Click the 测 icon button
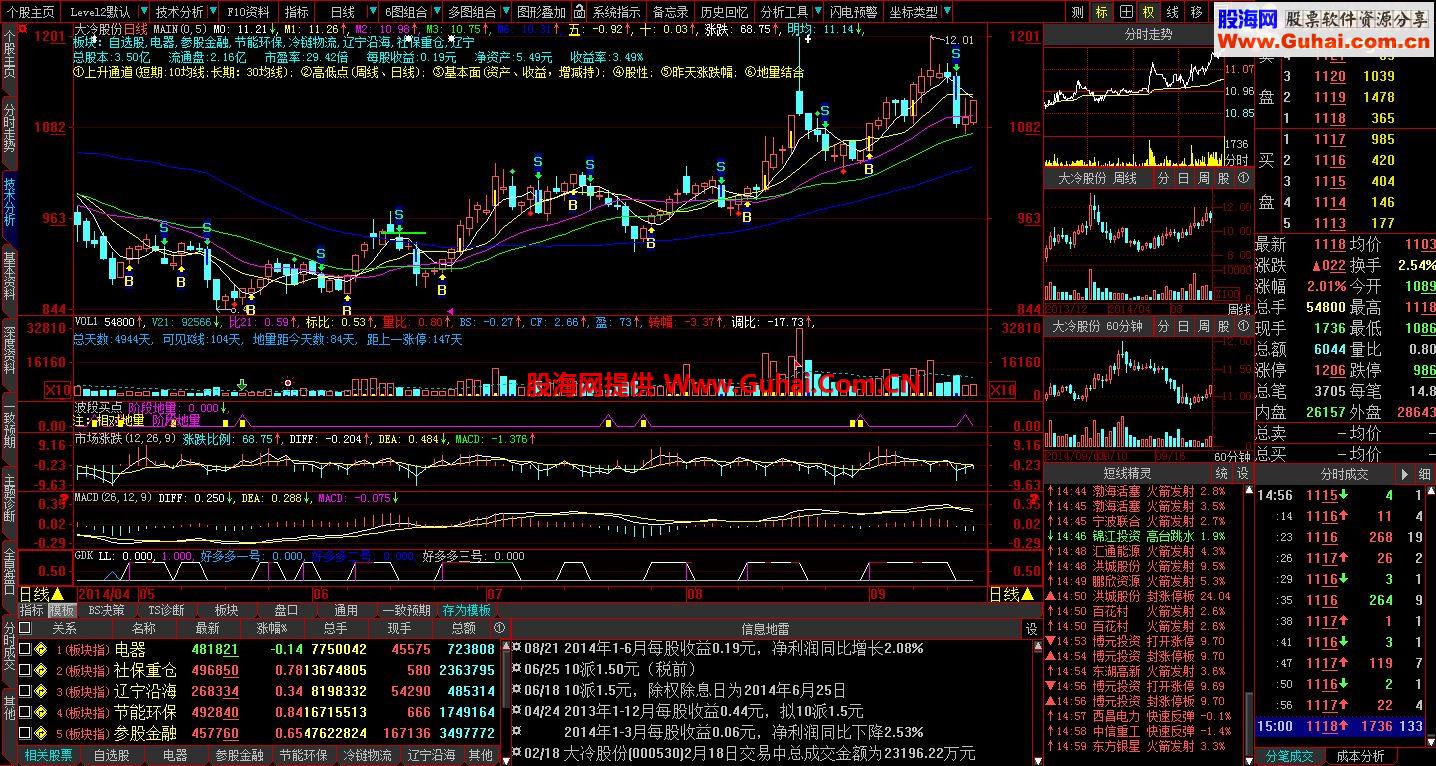This screenshot has width=1436, height=766. [1077, 12]
